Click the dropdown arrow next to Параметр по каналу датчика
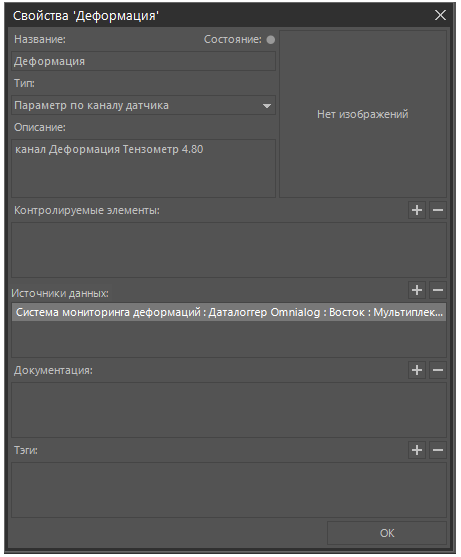 [267, 106]
